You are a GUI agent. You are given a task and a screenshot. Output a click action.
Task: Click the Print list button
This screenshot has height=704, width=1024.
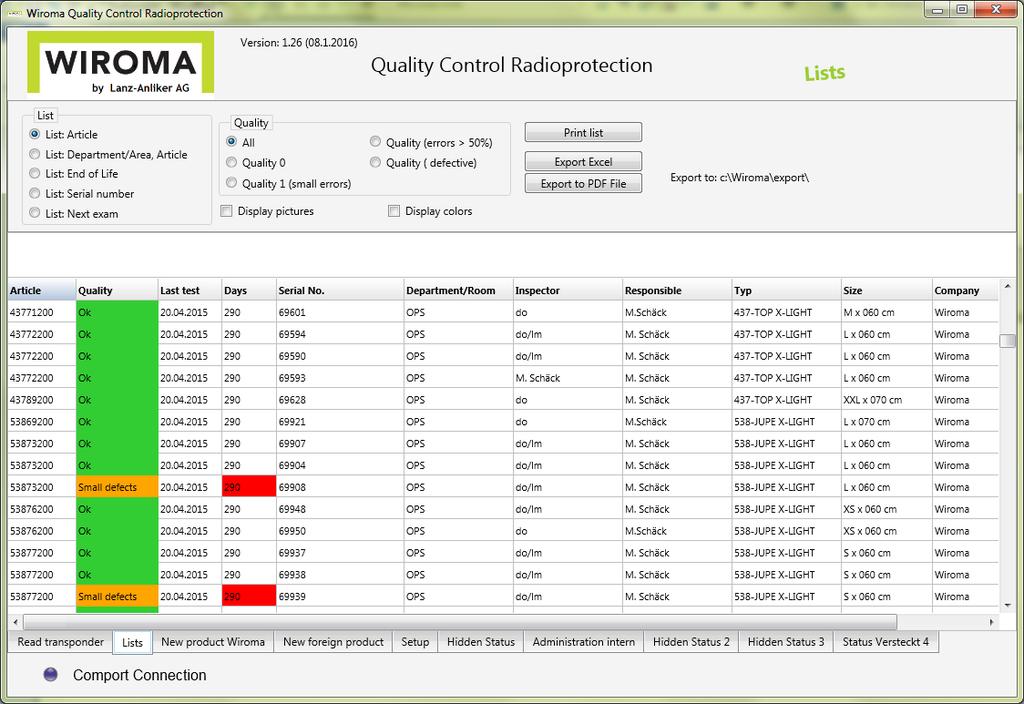[x=583, y=133]
